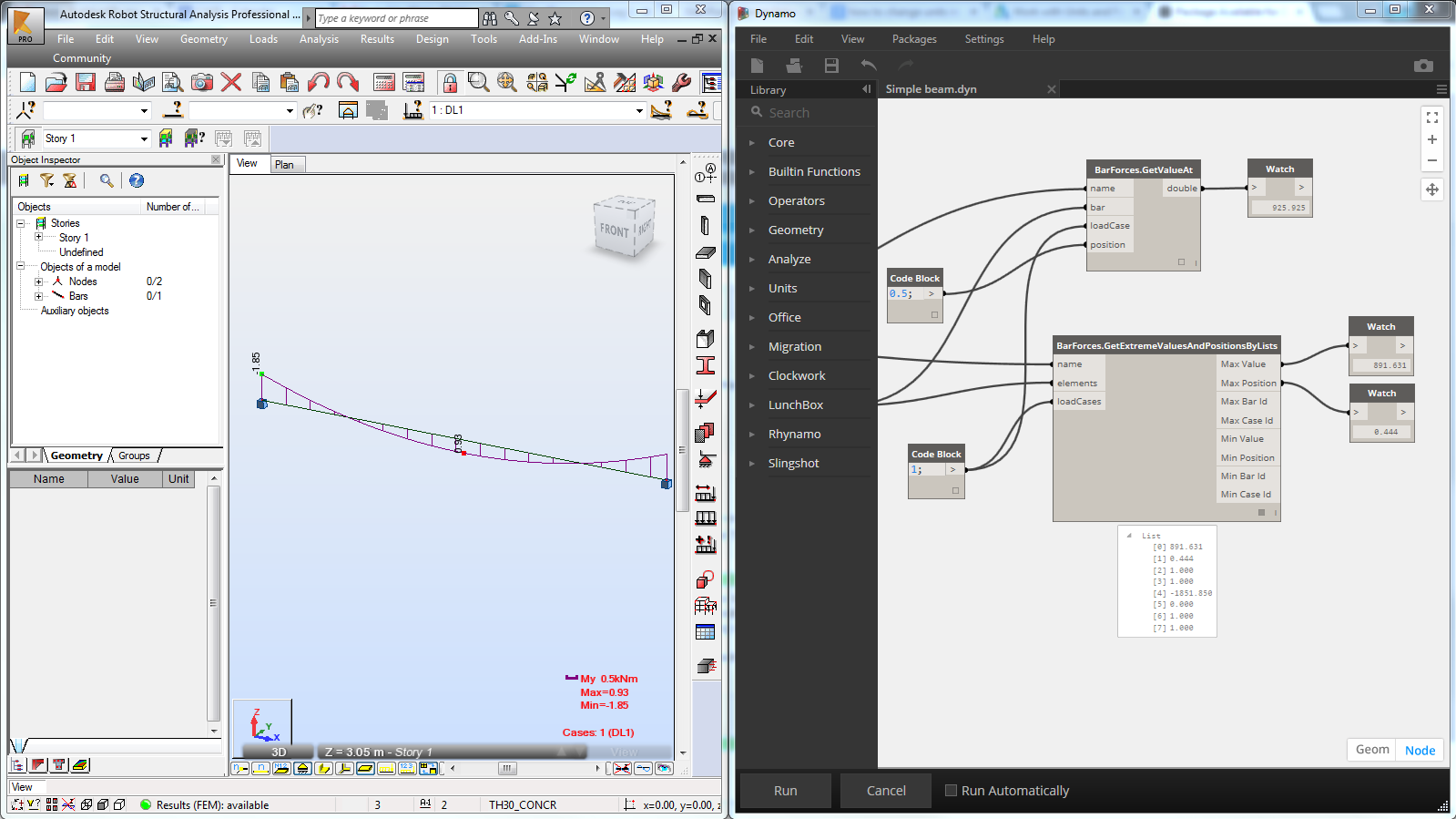Click the blue help icon in Object Inspector
1456x819 pixels.
(x=137, y=180)
